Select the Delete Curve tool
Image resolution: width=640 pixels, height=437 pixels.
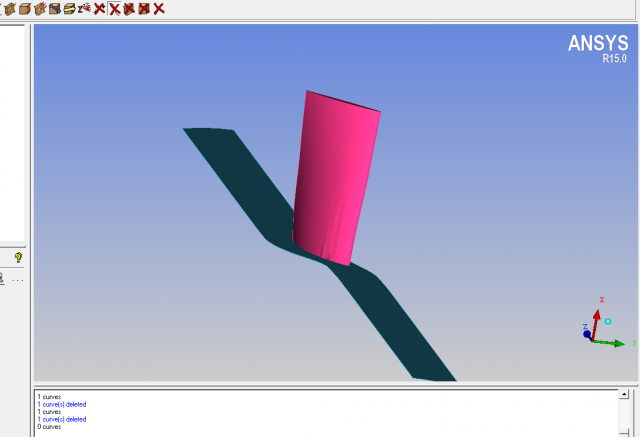tap(115, 8)
